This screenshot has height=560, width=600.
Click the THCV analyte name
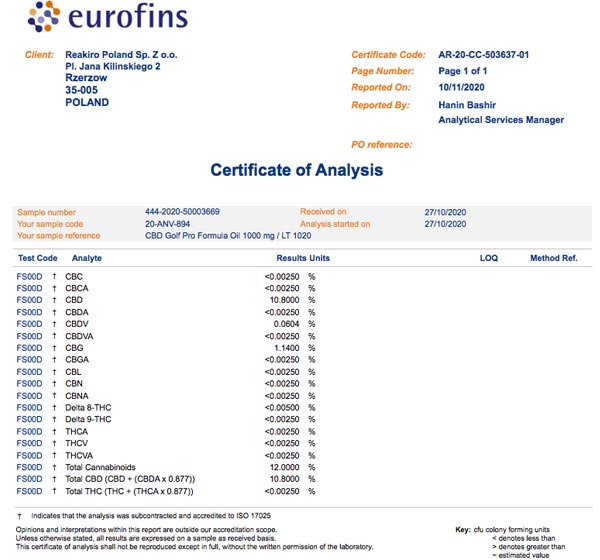coord(77,443)
